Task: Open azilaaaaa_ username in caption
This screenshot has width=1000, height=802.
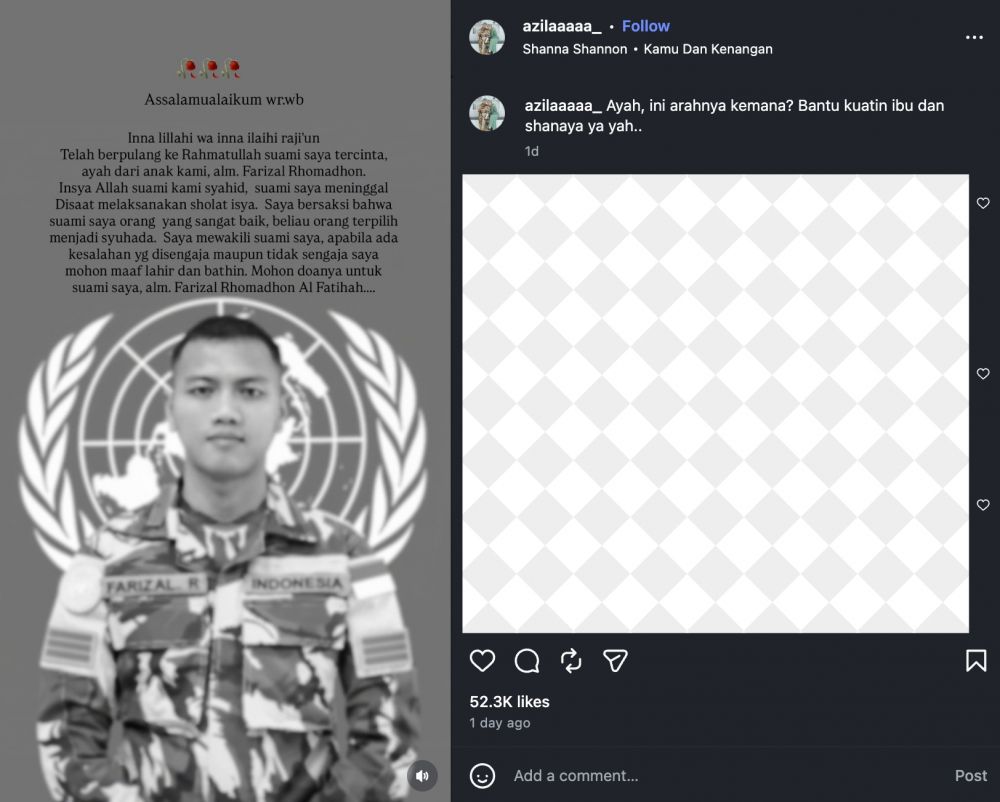Action: click(x=563, y=105)
